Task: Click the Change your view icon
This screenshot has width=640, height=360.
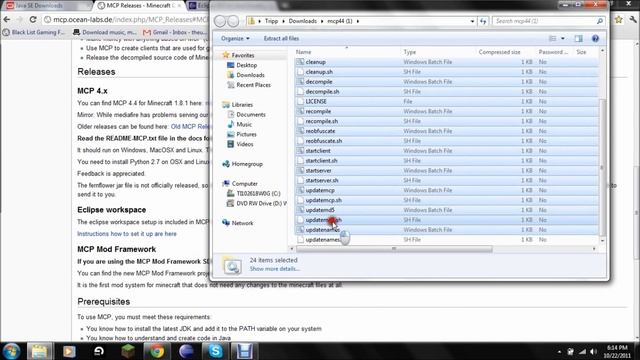Action: [553, 38]
